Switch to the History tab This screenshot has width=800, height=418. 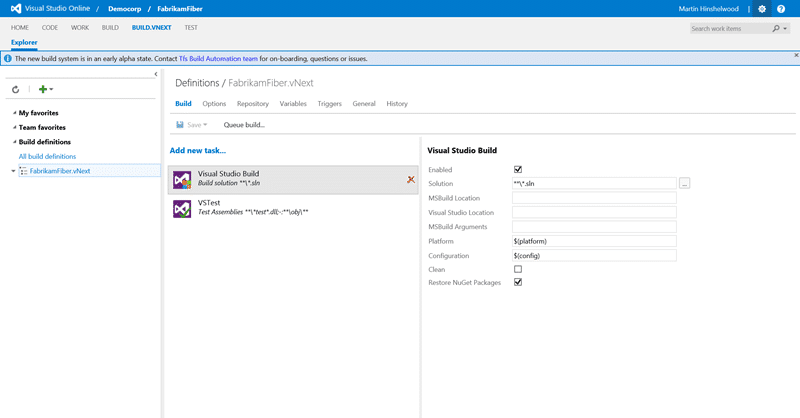tap(397, 104)
